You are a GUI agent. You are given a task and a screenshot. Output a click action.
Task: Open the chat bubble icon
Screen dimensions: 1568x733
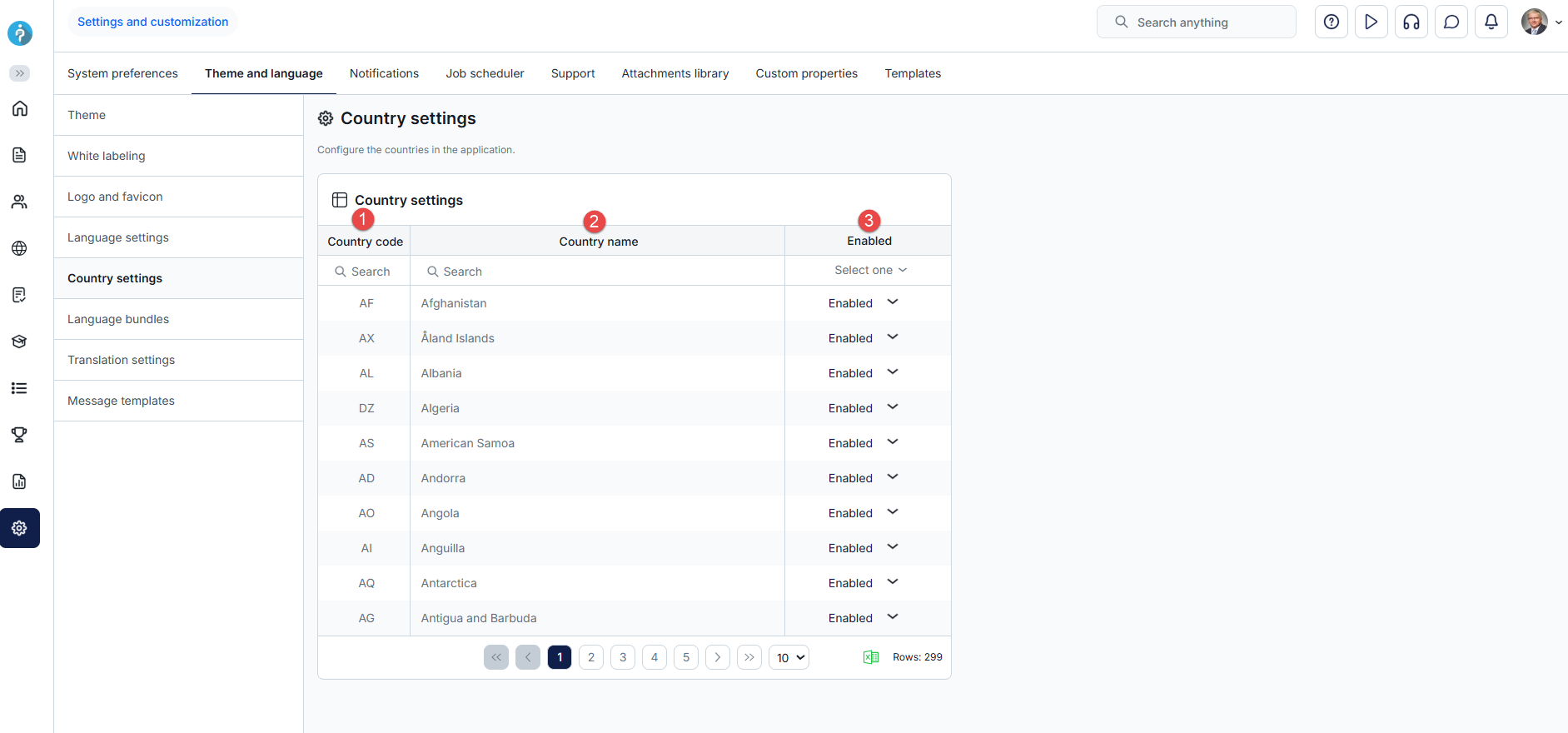coord(1451,22)
